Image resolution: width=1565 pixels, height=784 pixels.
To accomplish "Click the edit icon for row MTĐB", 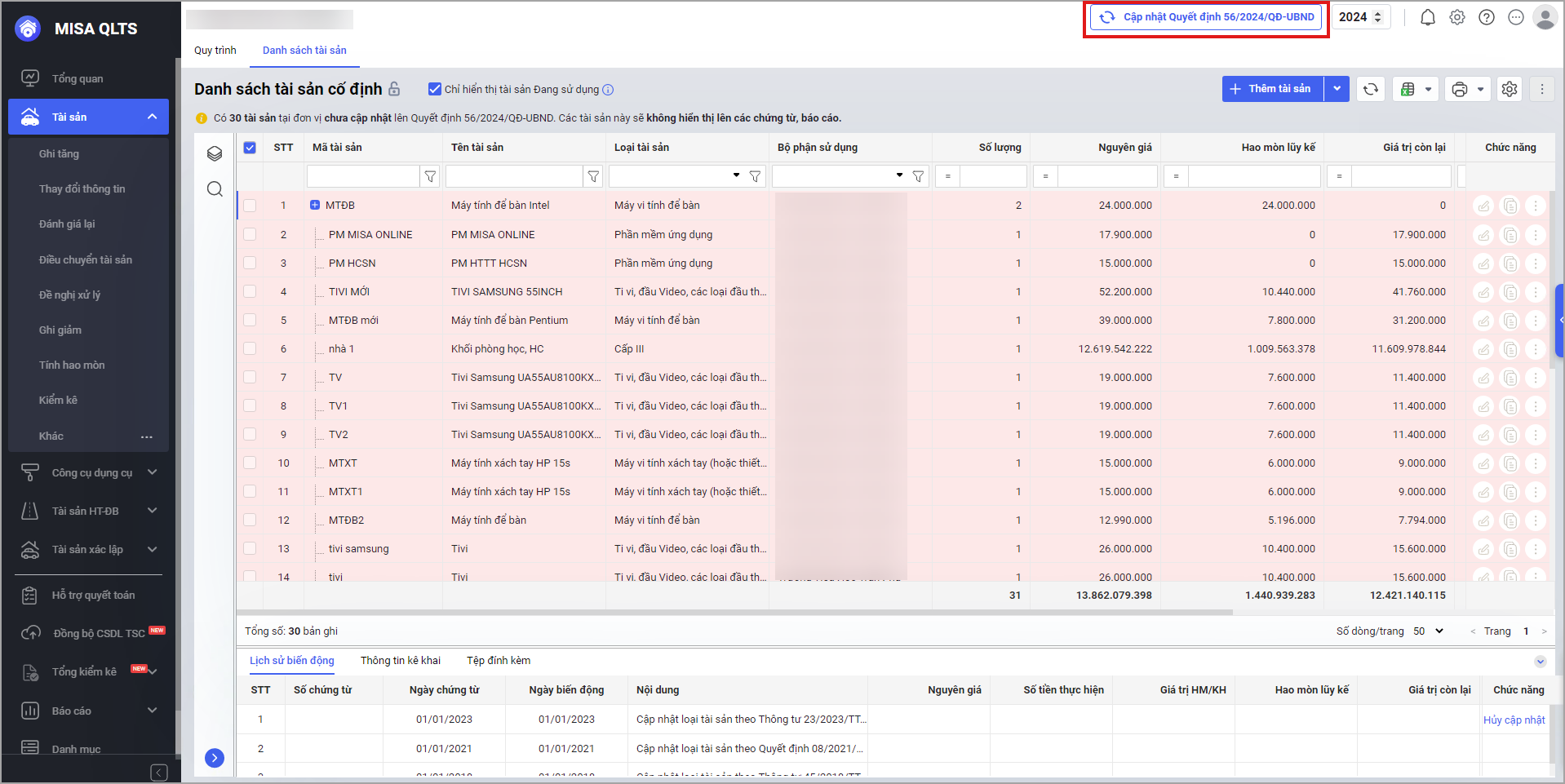I will click(1483, 206).
